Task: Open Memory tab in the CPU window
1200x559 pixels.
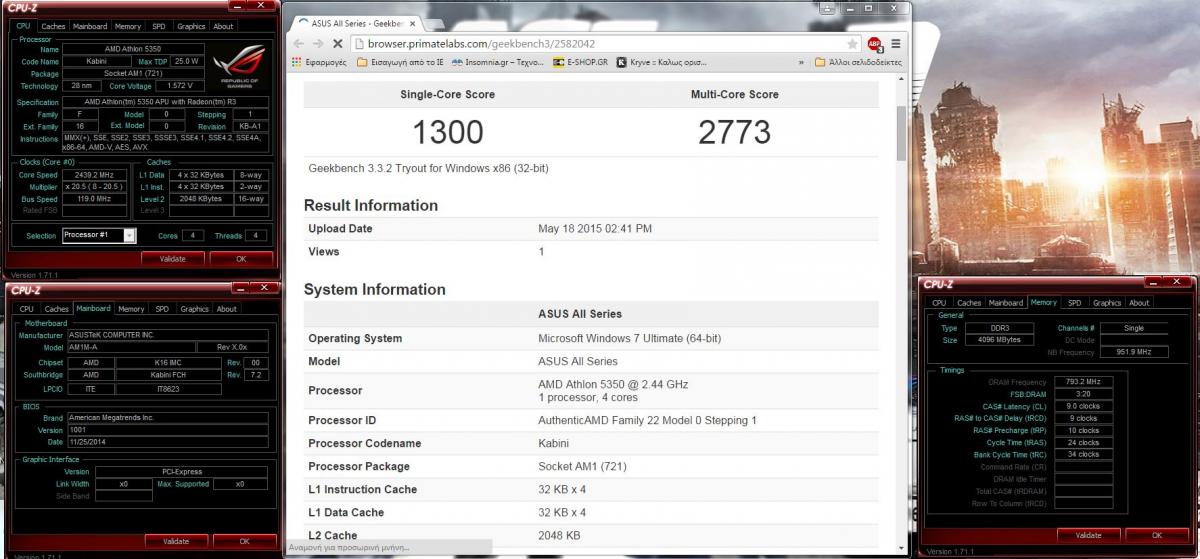Action: click(127, 27)
